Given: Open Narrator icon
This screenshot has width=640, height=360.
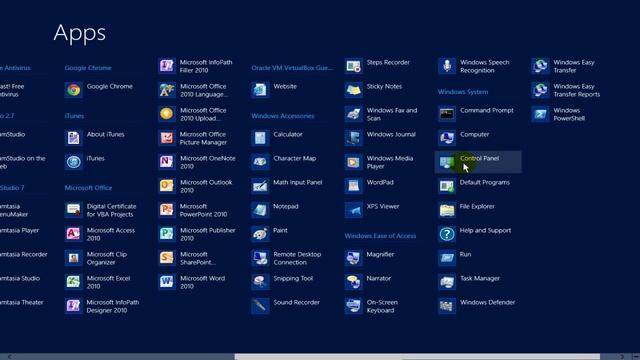Looking at the screenshot, I should (x=353, y=282).
